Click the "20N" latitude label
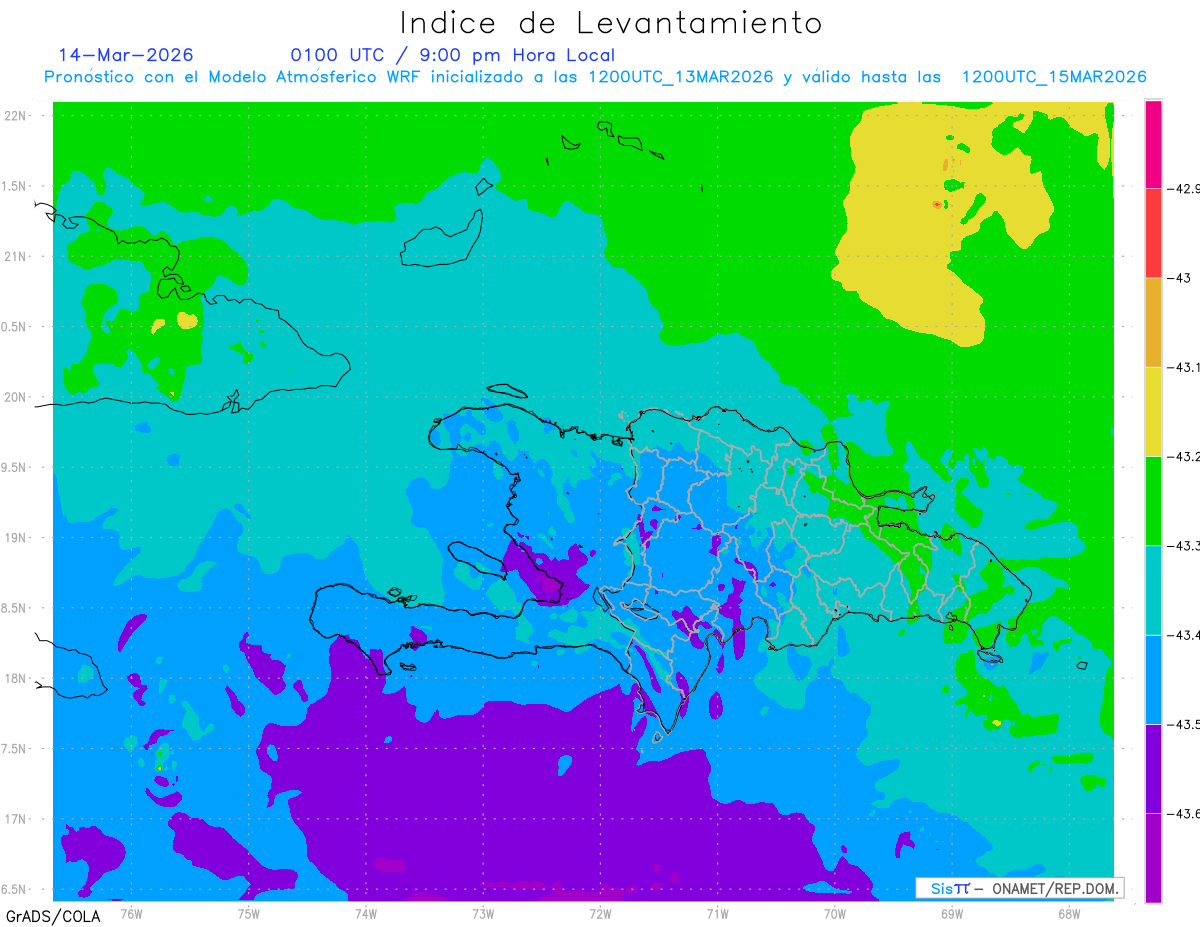 point(14,397)
